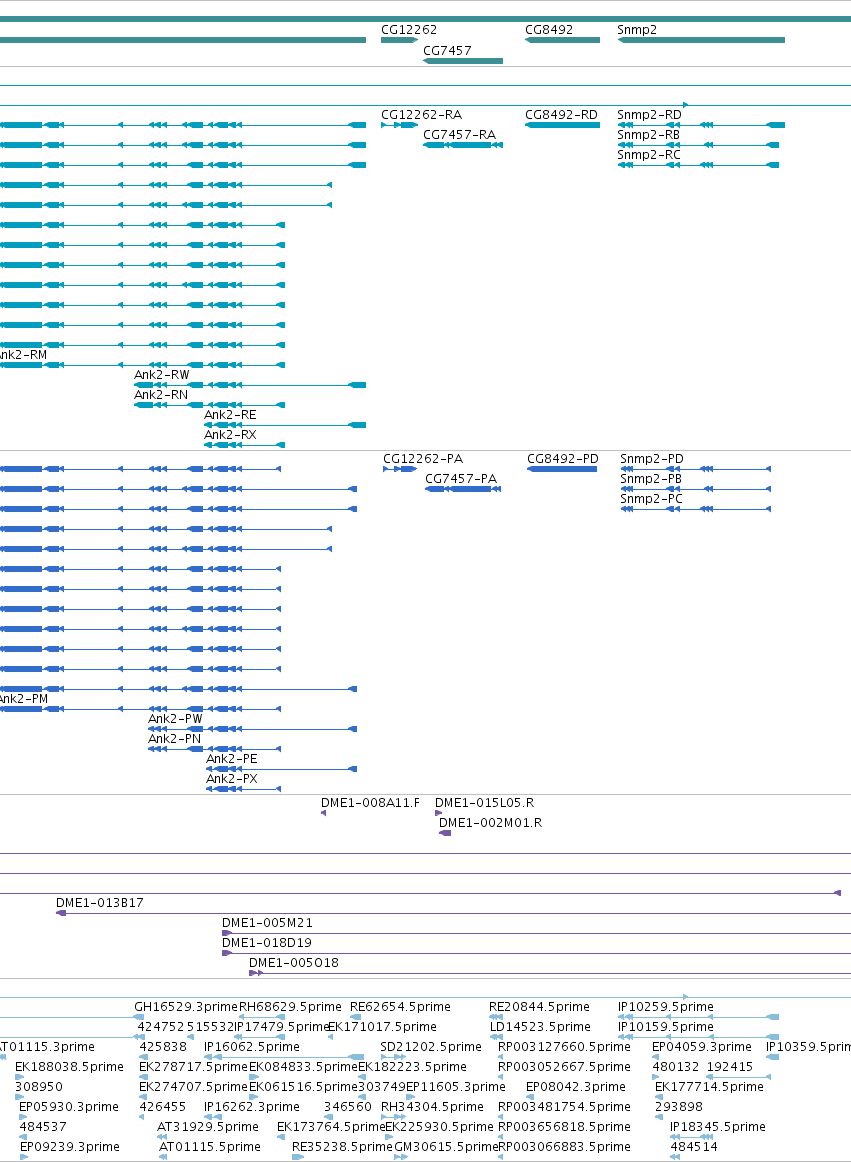
Task: Click the DME1-018D19 label
Action: pyautogui.click(x=267, y=943)
